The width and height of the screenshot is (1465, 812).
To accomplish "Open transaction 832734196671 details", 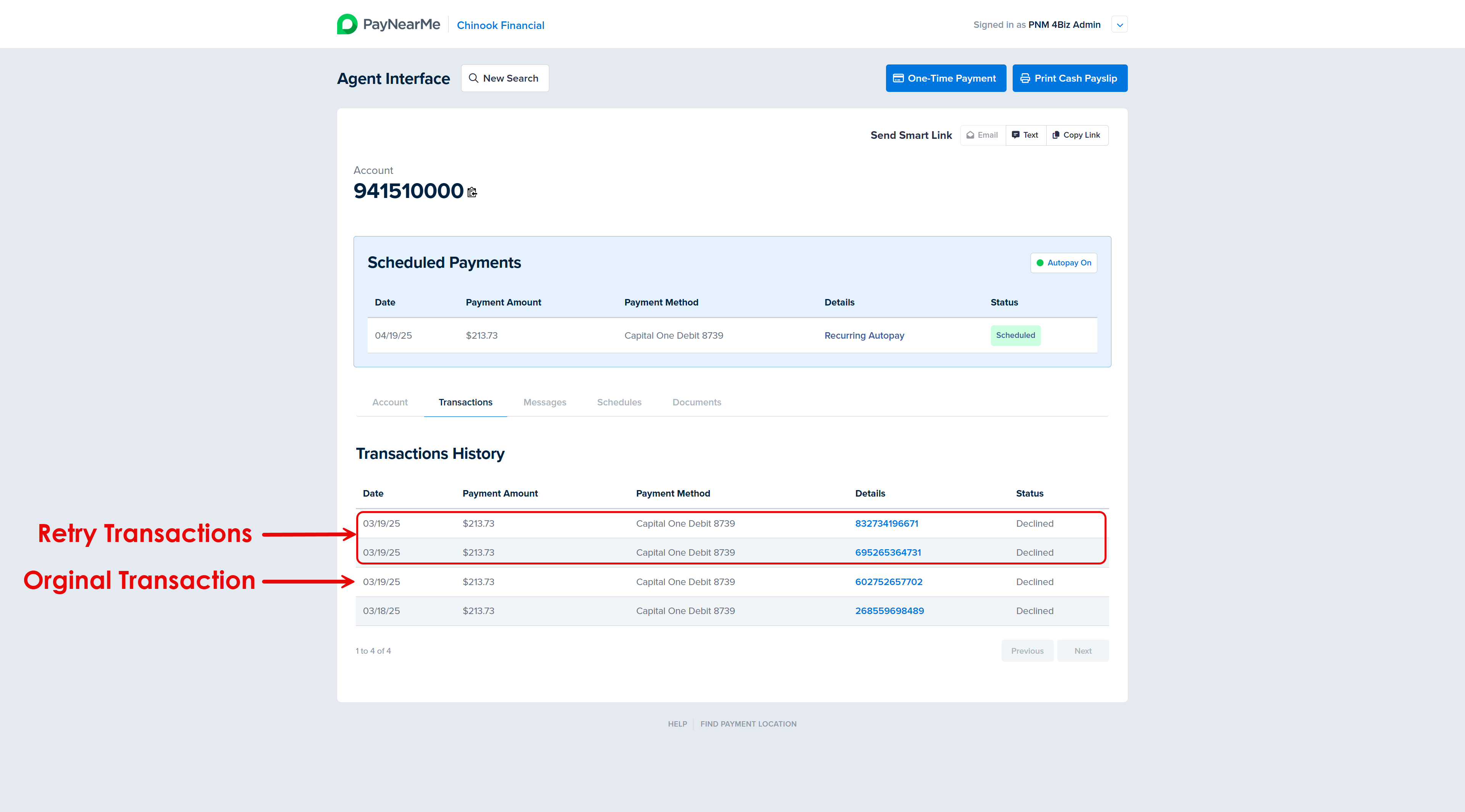I will click(x=886, y=524).
